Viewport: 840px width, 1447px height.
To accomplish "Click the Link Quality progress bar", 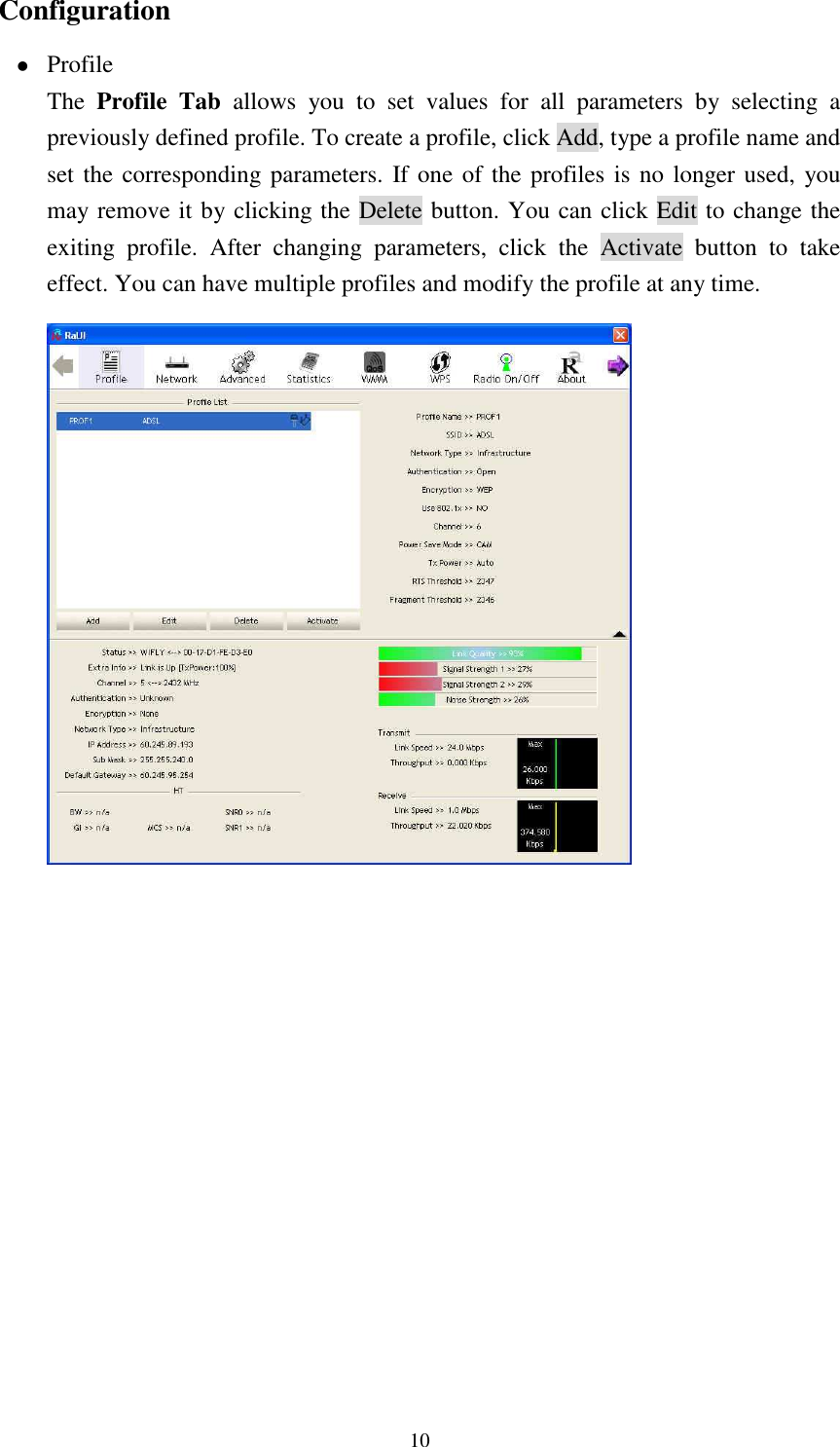I will click(480, 652).
